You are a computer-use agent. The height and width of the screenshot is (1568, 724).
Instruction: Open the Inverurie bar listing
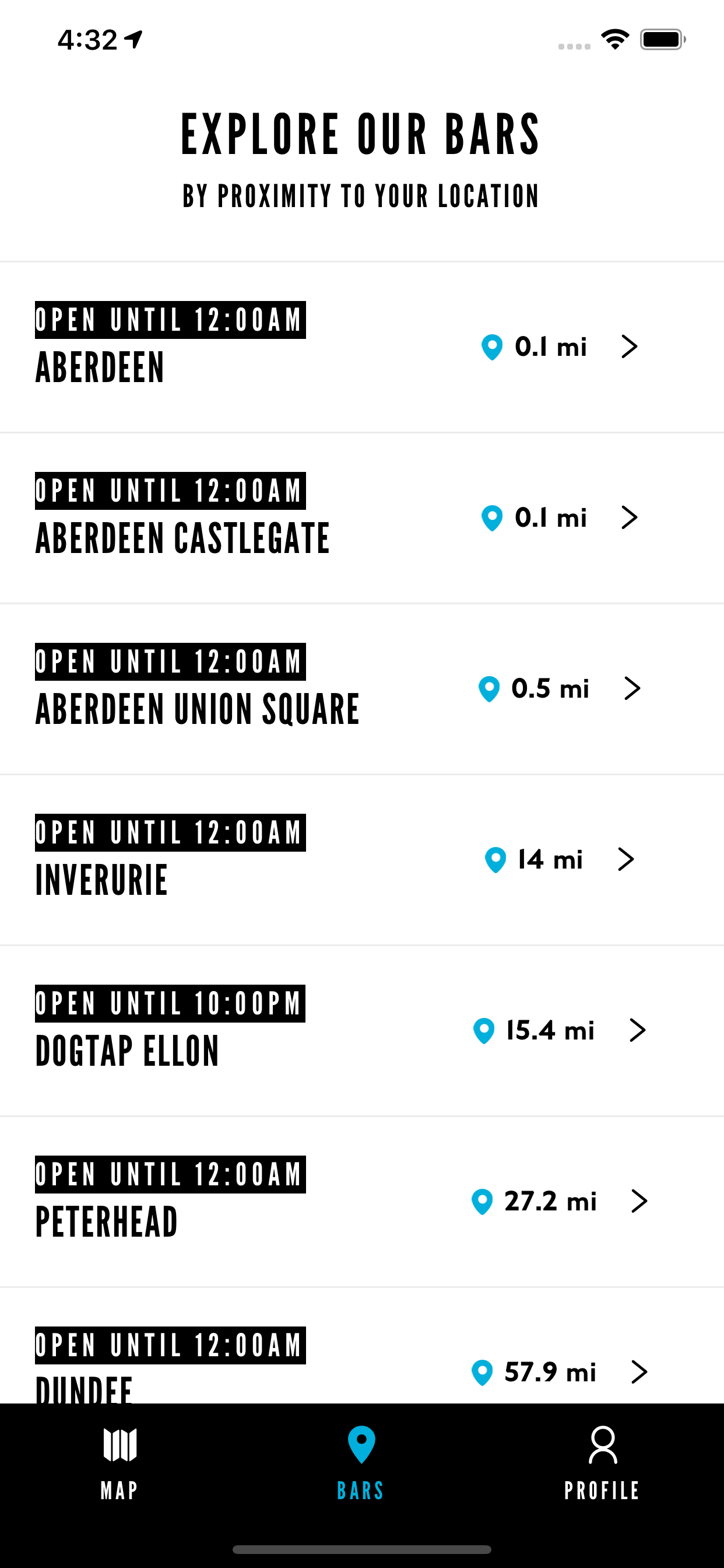point(362,860)
